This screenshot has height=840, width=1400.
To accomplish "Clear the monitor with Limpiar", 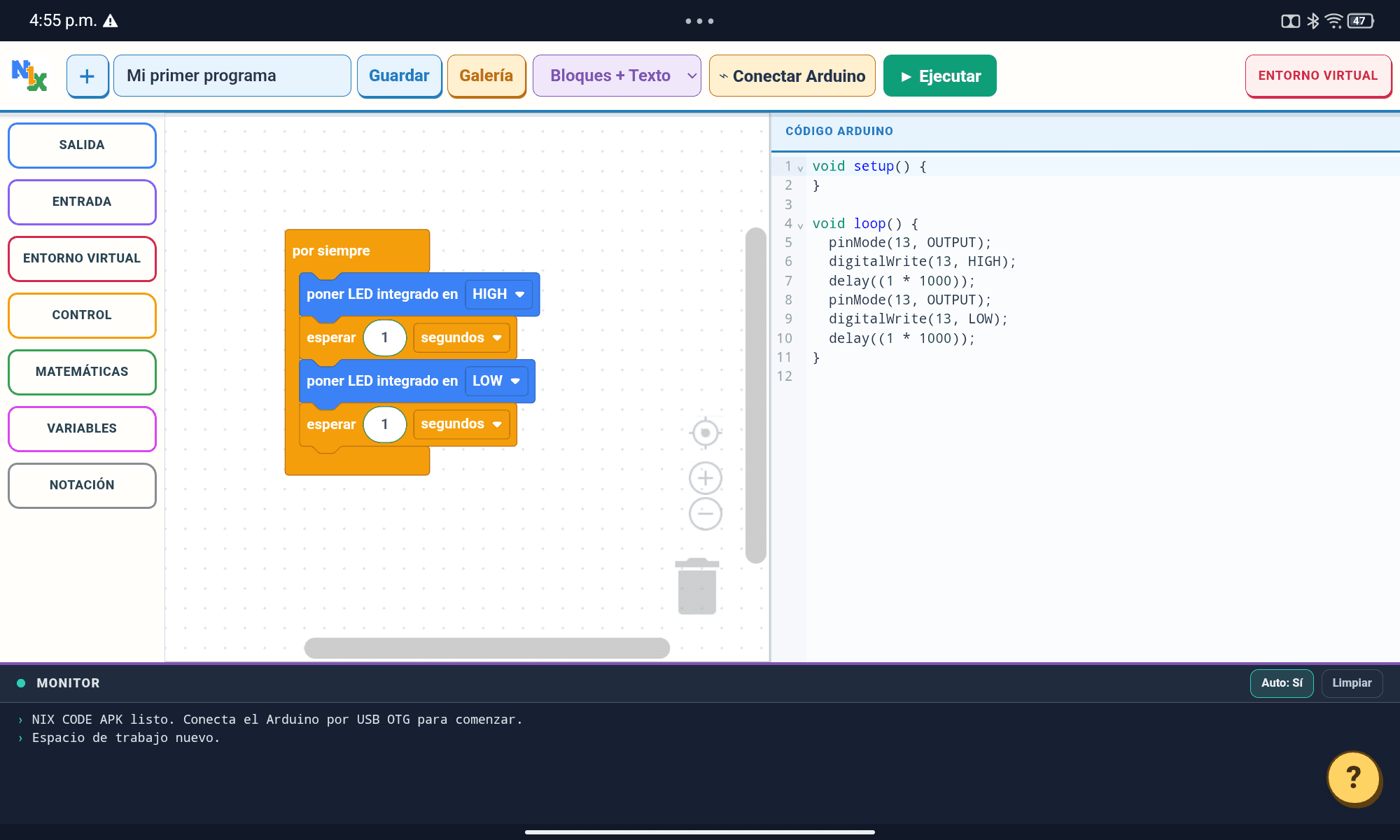I will [1352, 683].
